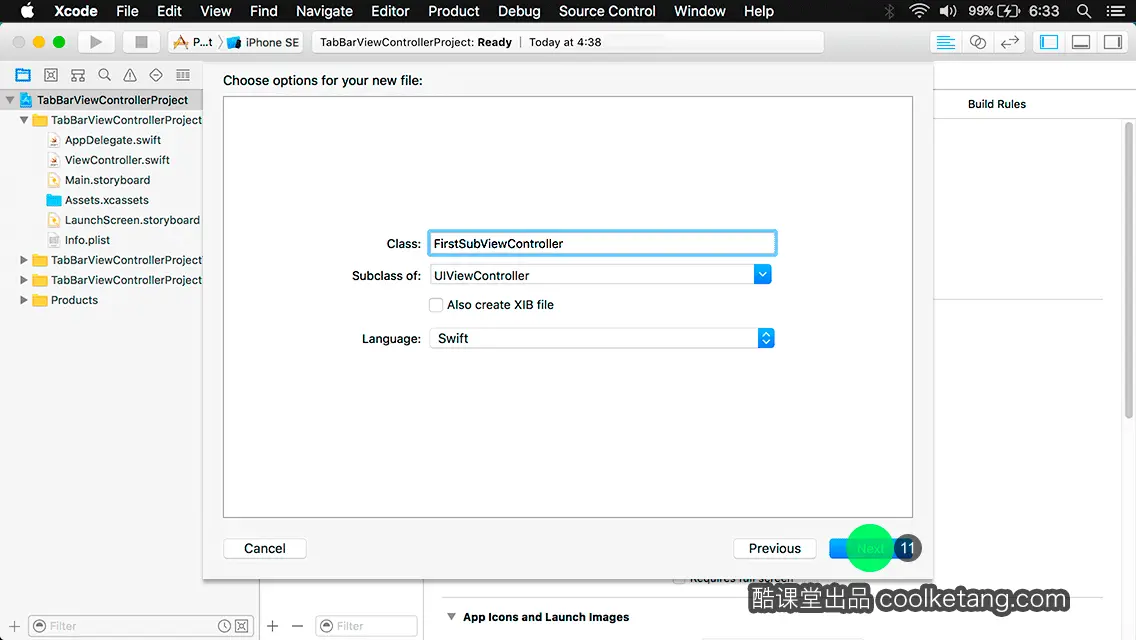The height and width of the screenshot is (640, 1136).
Task: Collapse the TabBarViewControllerProject root
Action: (x=9, y=100)
